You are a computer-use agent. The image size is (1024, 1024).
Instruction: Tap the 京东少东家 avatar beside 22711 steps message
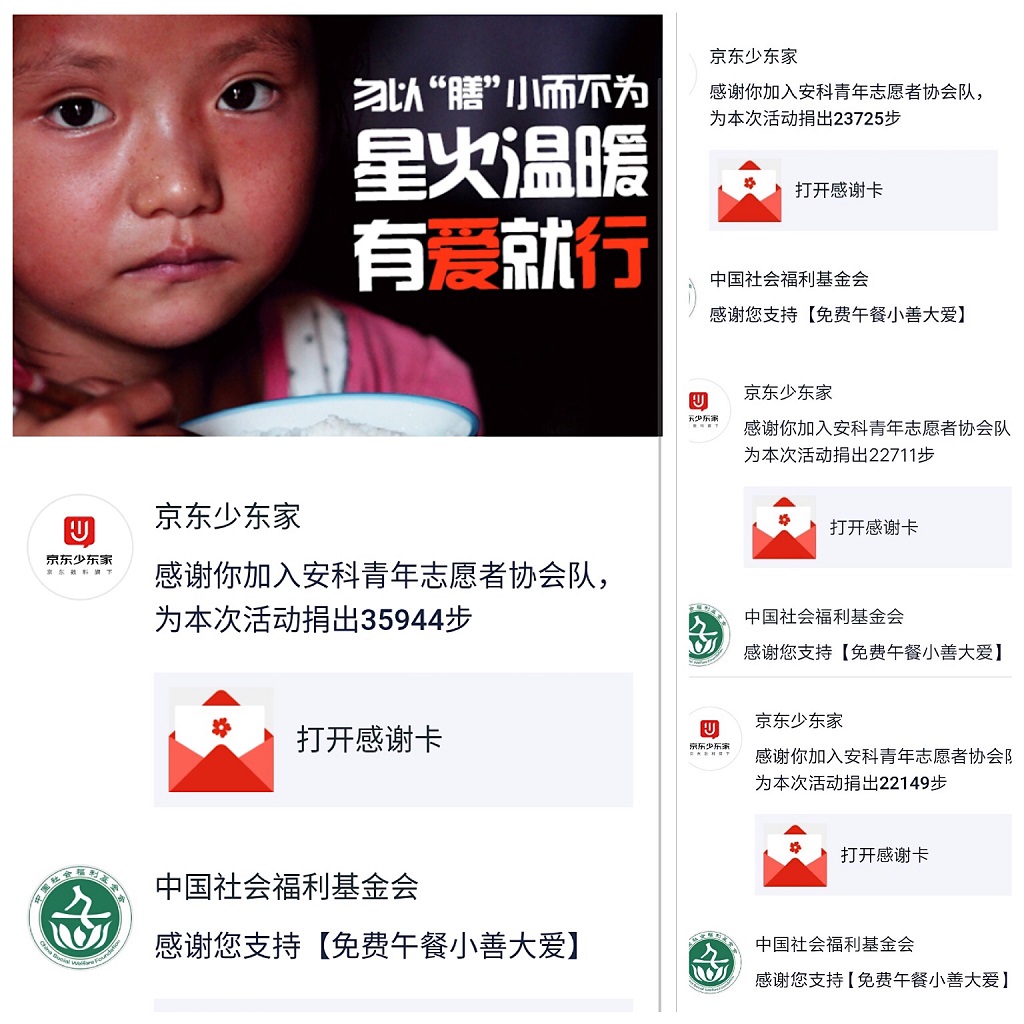click(x=703, y=410)
